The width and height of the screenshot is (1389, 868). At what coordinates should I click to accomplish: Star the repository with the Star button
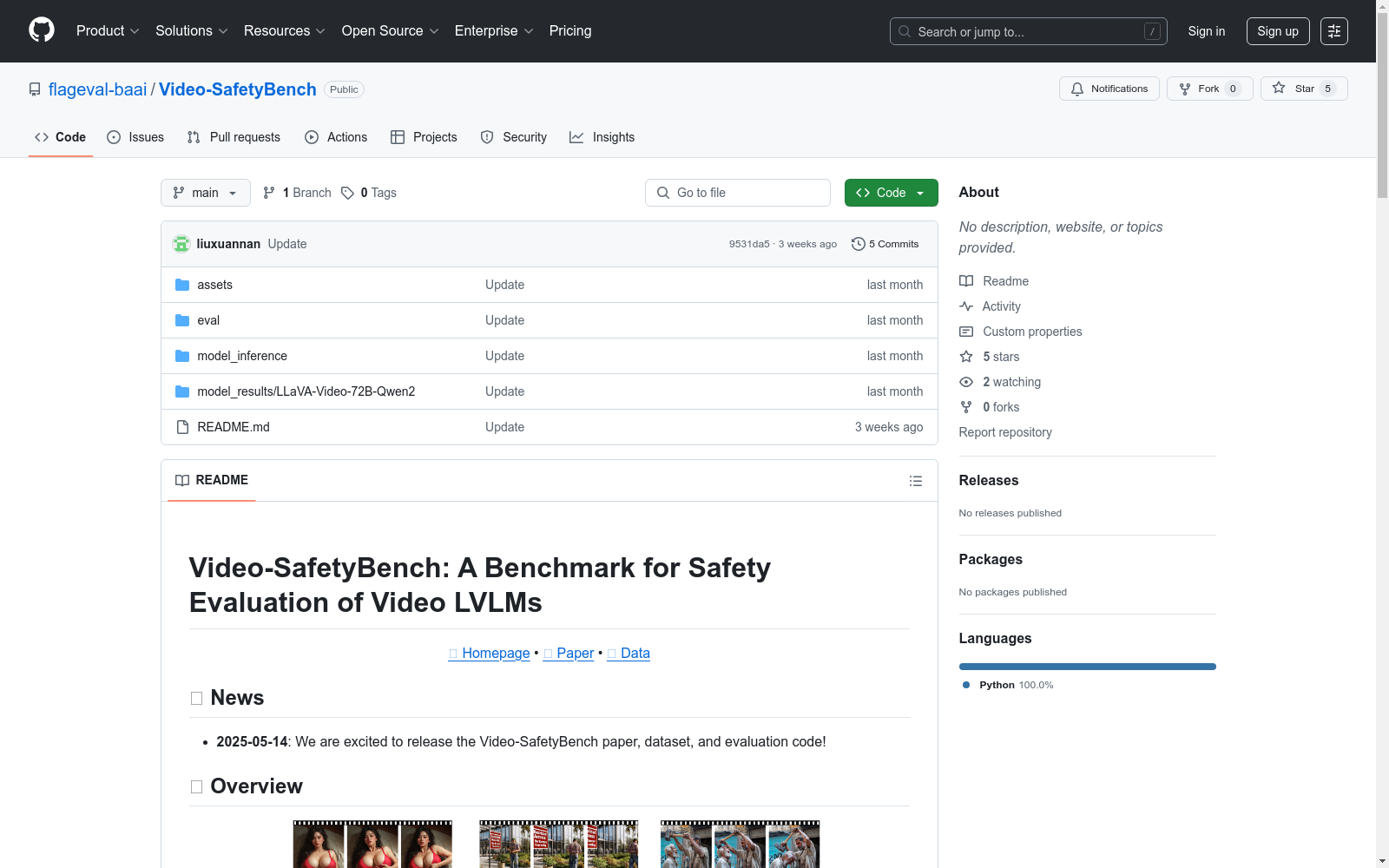point(1304,89)
